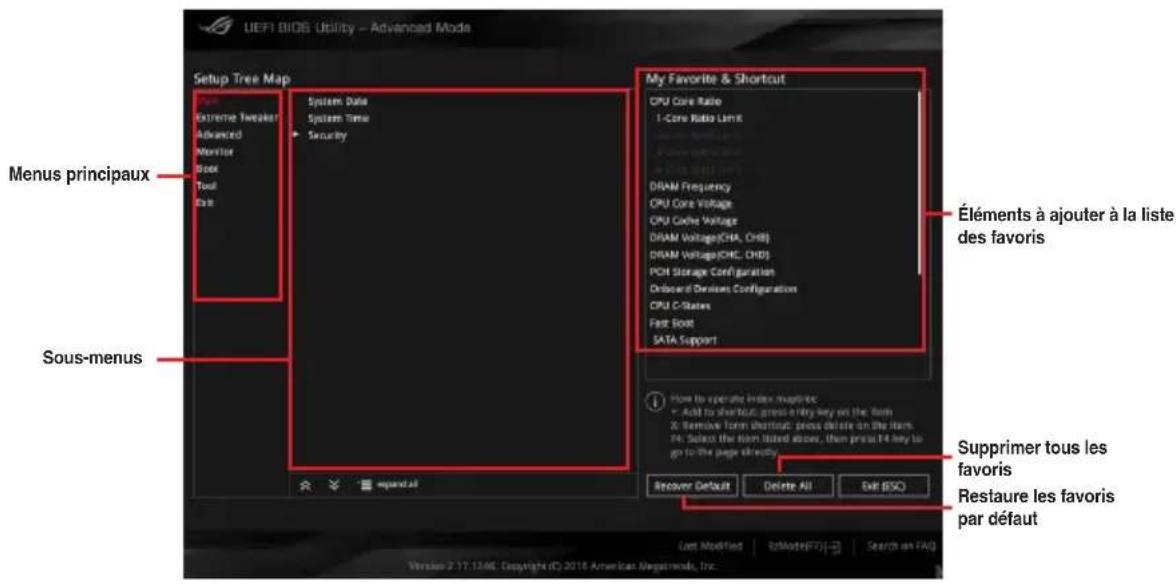Image resolution: width=1176 pixels, height=584 pixels.
Task: Select CPU Cache Voltage favorite entry
Action: pyautogui.click(x=693, y=220)
